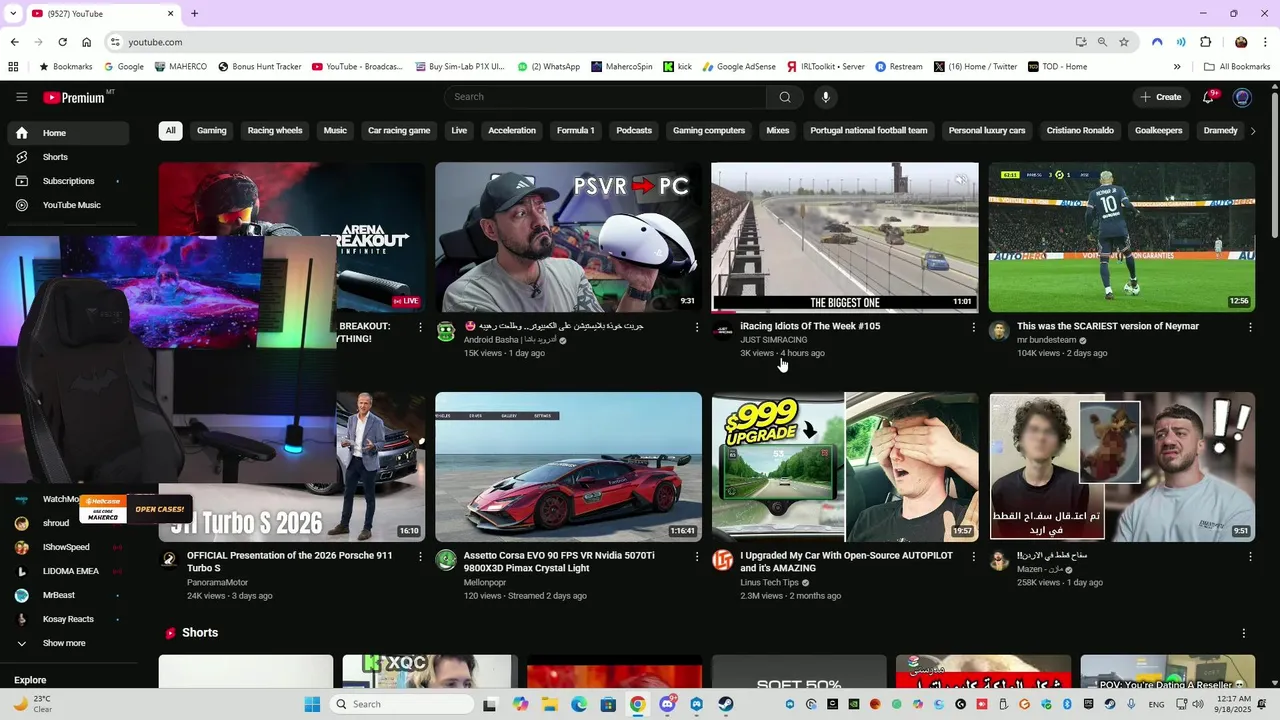Open the tab search dropdown arrow

point(13,14)
